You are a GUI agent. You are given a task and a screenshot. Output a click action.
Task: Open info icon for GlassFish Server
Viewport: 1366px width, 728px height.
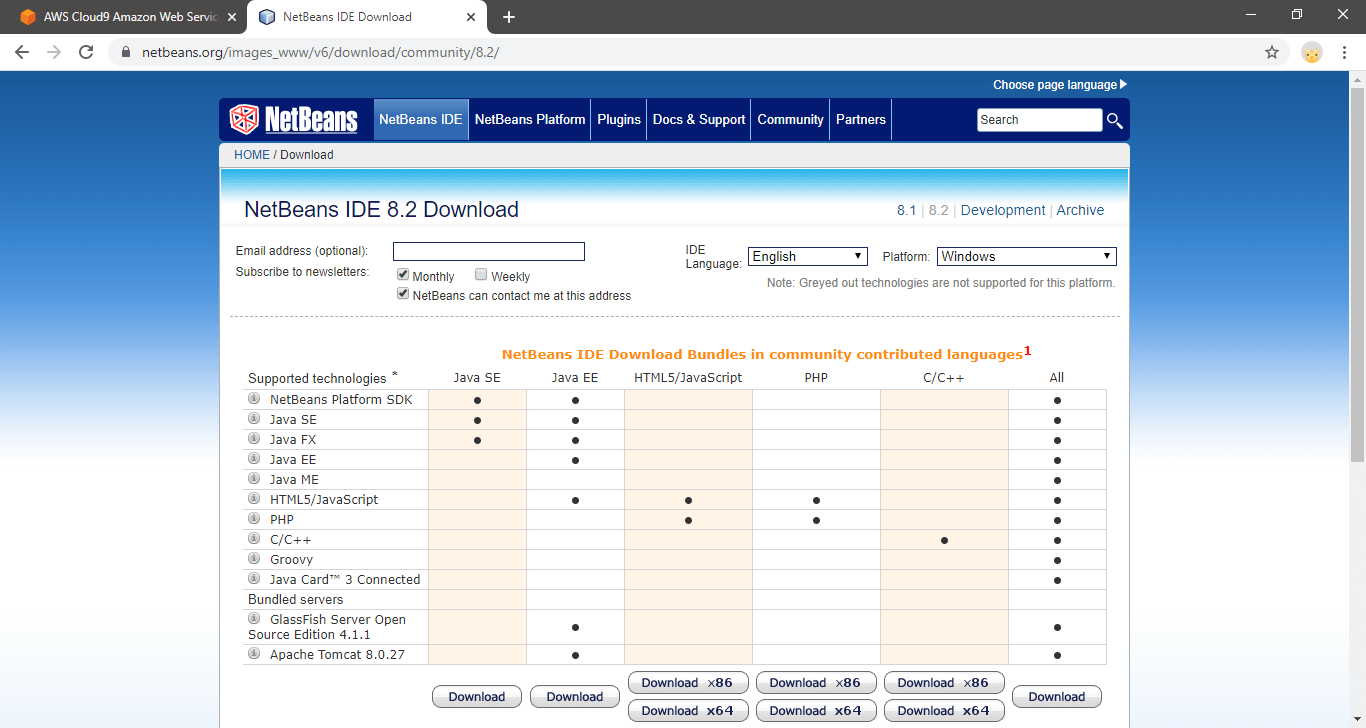point(254,619)
